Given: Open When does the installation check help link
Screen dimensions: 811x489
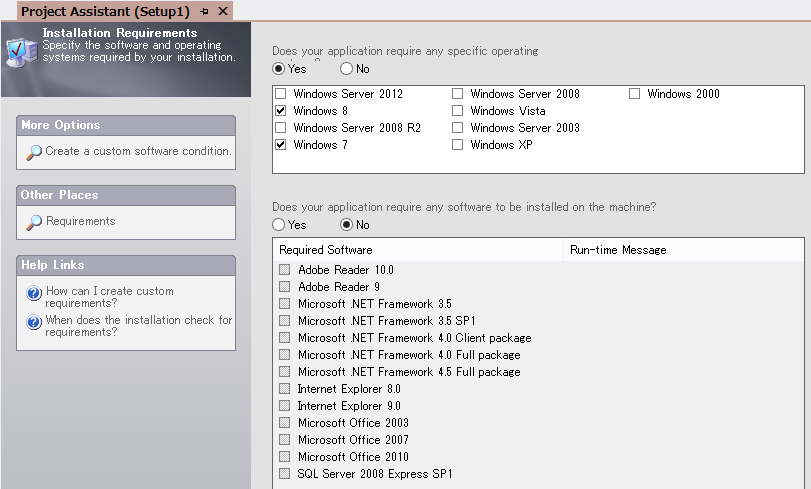Looking at the screenshot, I should [x=139, y=326].
